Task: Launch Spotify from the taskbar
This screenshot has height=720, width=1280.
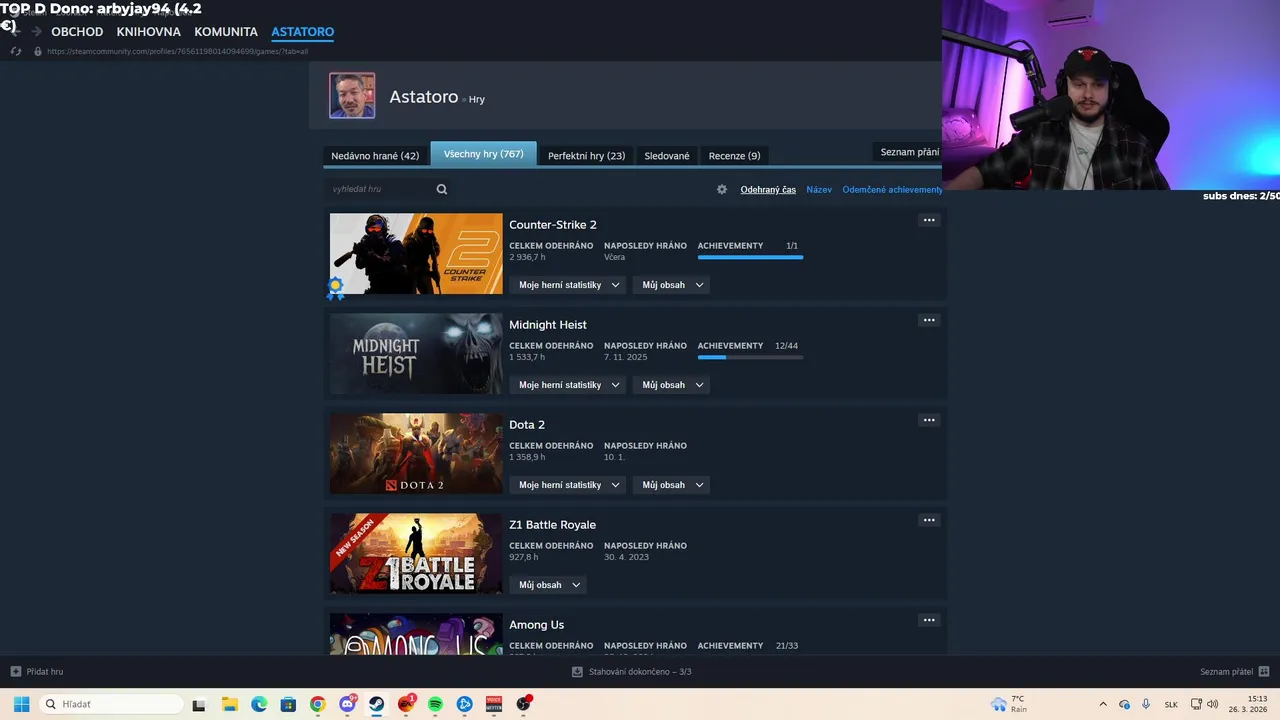Action: (435, 704)
